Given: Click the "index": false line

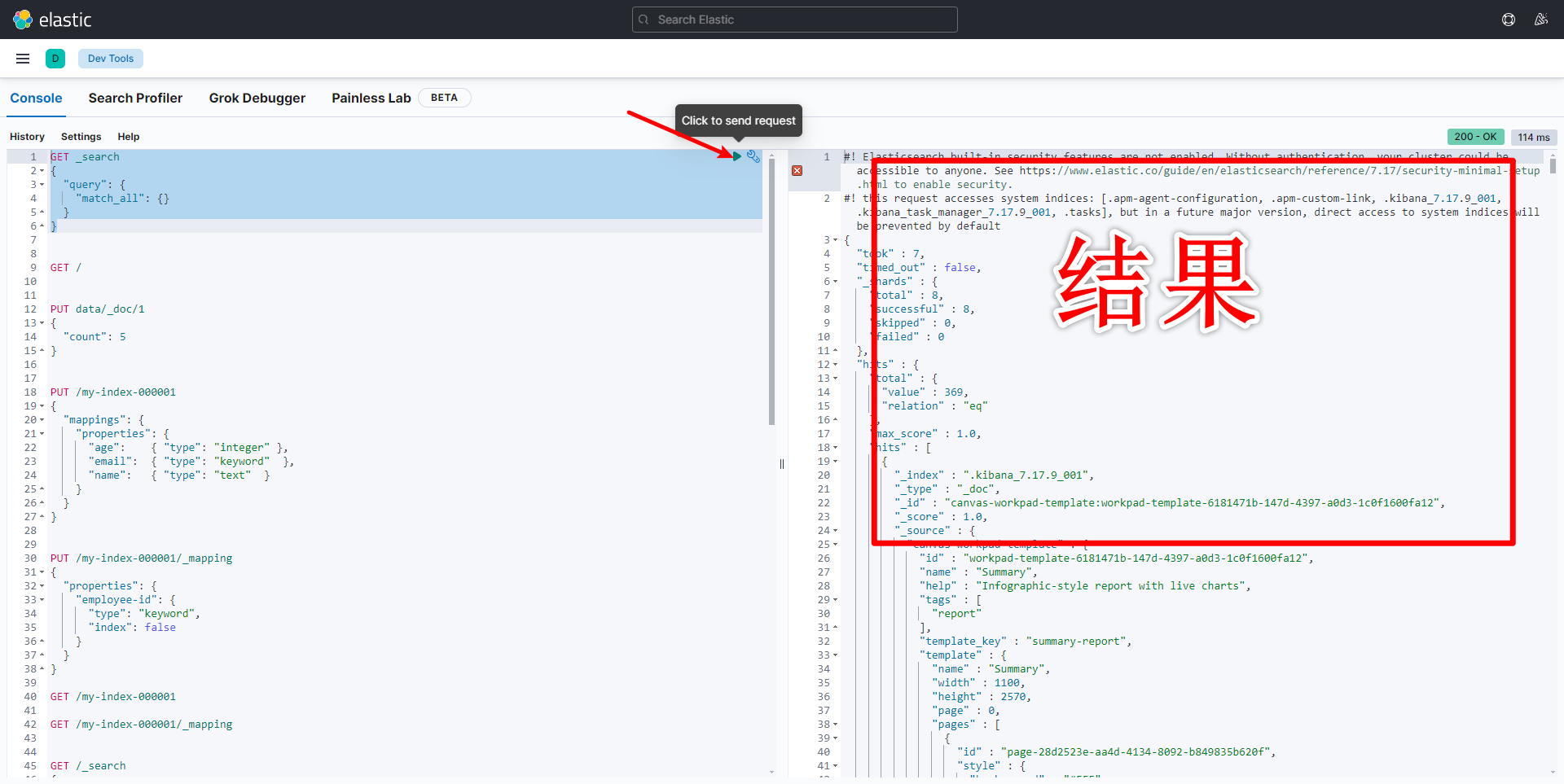Looking at the screenshot, I should coord(132,628).
